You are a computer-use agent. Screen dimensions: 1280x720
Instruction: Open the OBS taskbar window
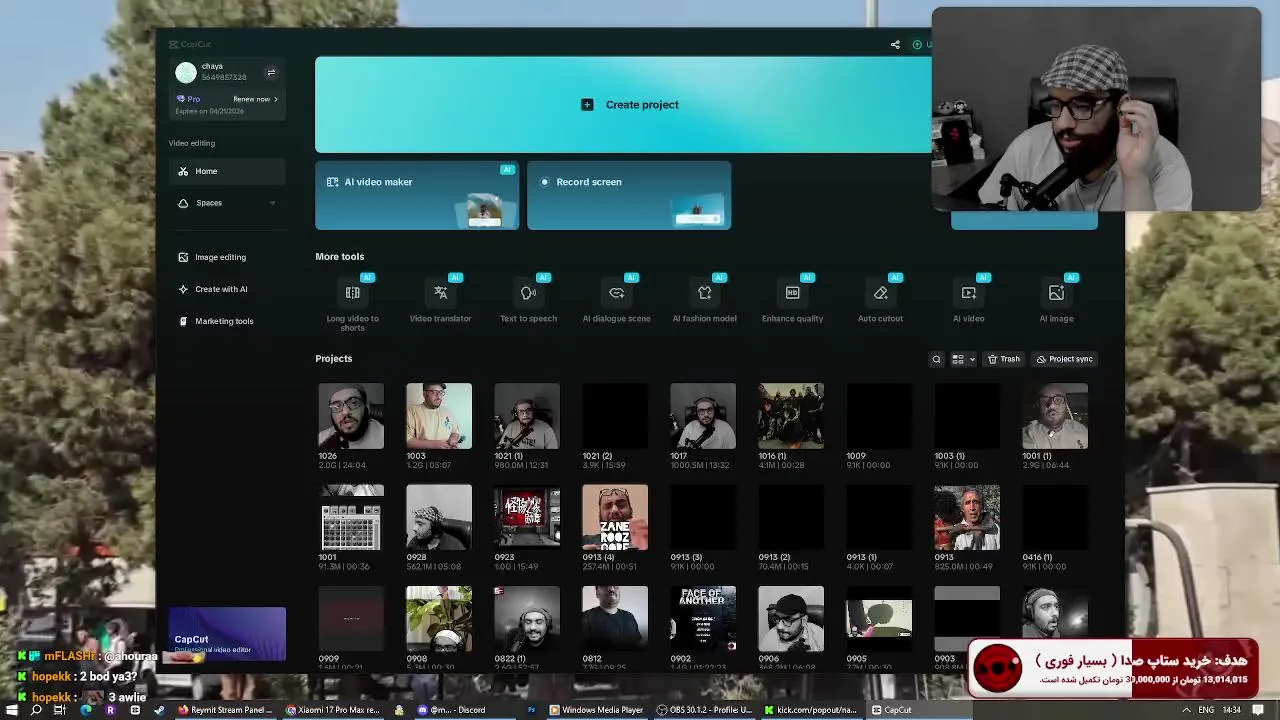click(x=704, y=710)
